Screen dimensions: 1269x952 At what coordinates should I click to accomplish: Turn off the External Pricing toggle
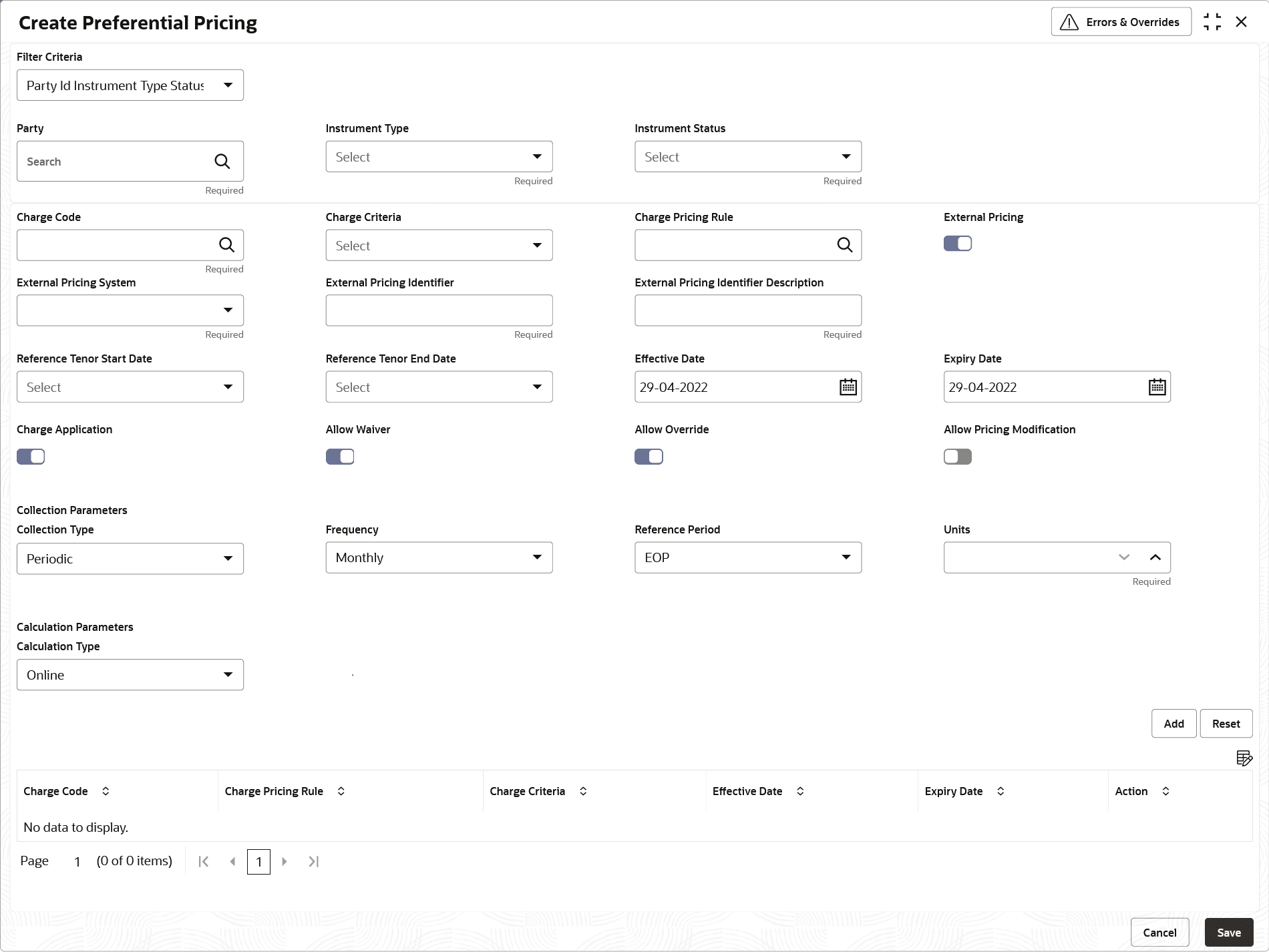tap(957, 244)
